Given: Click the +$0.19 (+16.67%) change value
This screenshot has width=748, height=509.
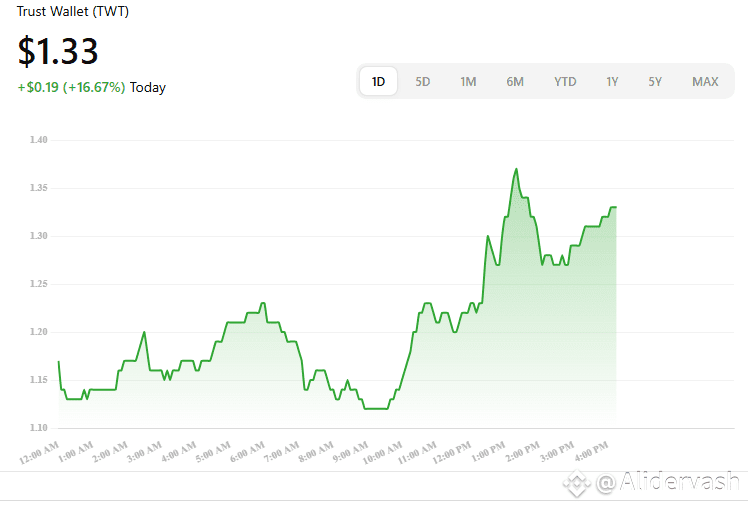Looking at the screenshot, I should (x=71, y=87).
